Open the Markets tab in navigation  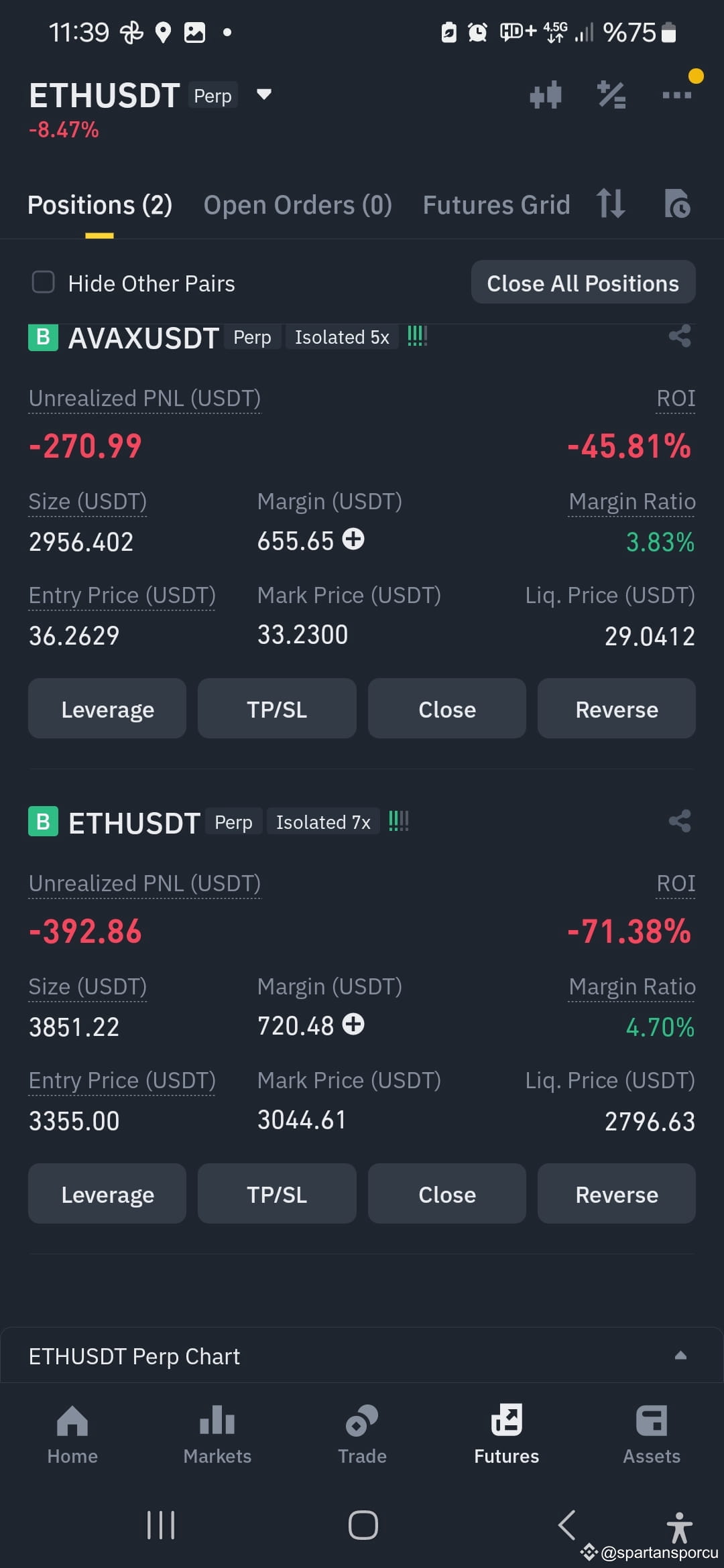click(x=217, y=1434)
